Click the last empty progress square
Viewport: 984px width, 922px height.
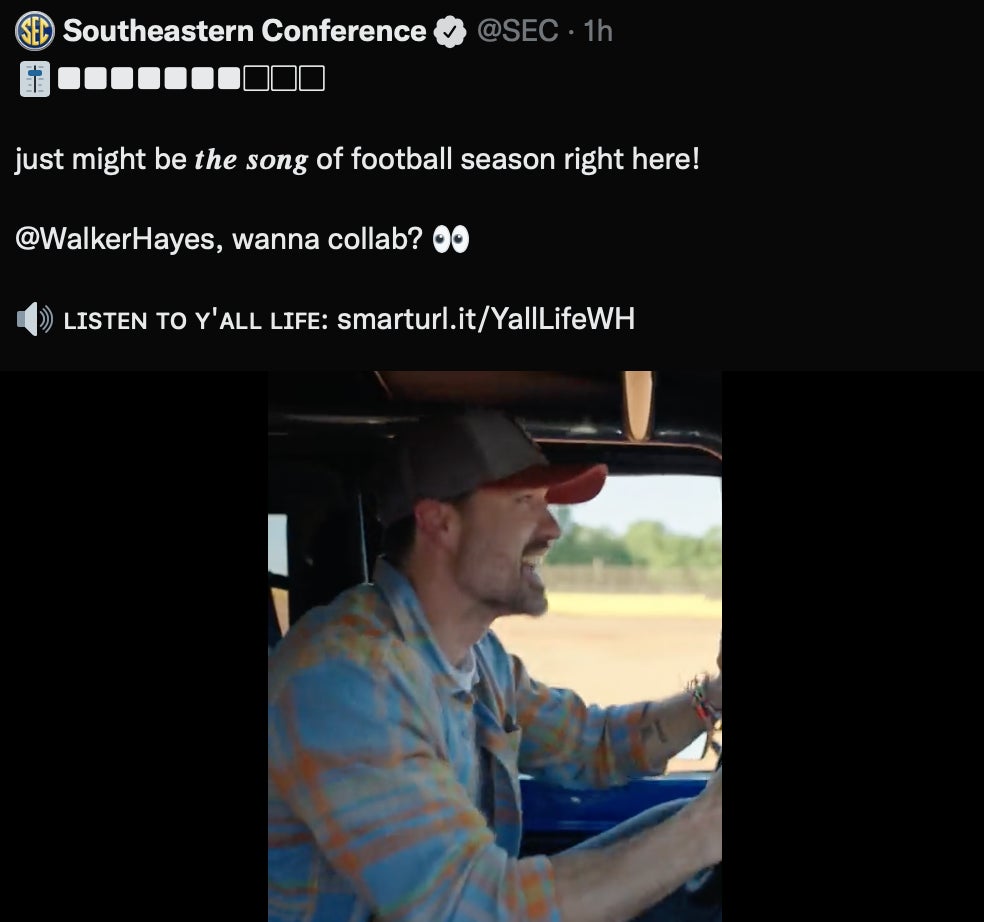coord(312,78)
